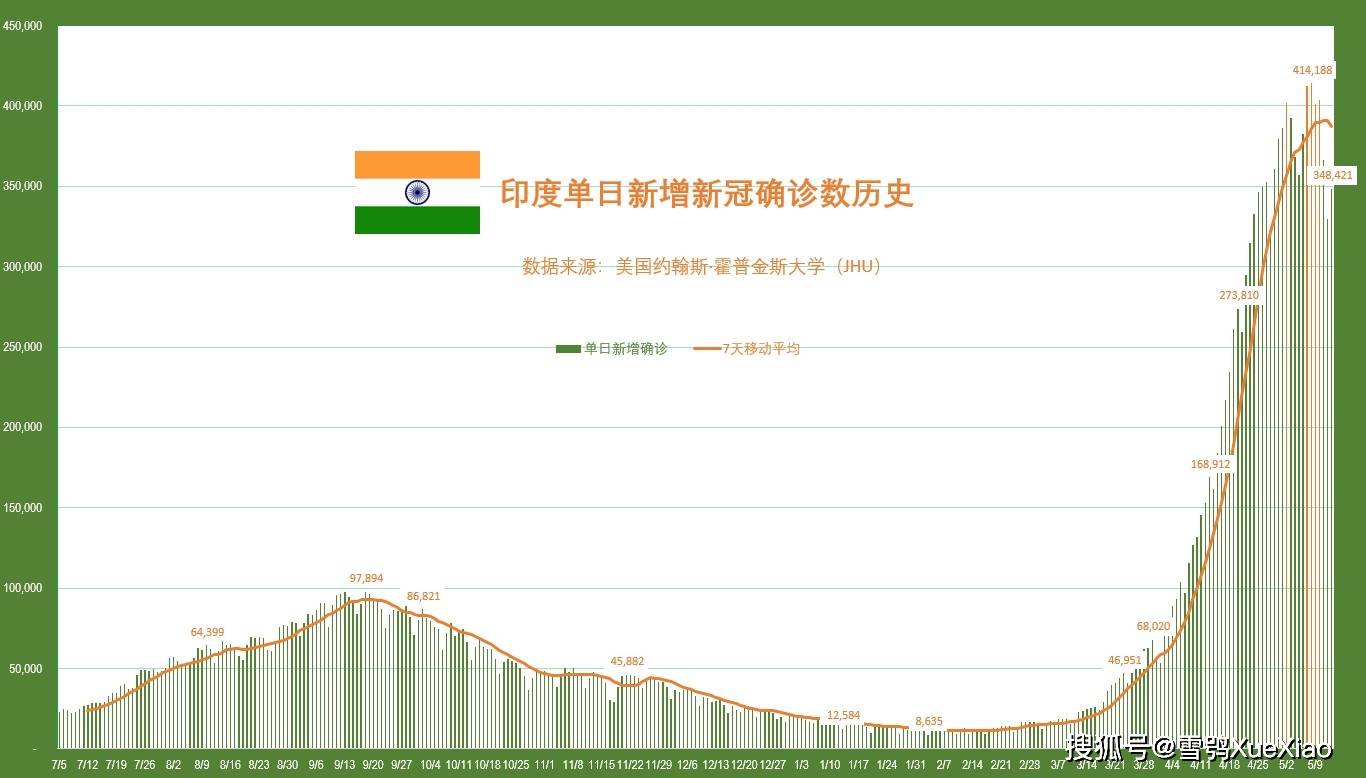The height and width of the screenshot is (778, 1366).
Task: Click the first small bar above 7/5
Action: (x=60, y=730)
